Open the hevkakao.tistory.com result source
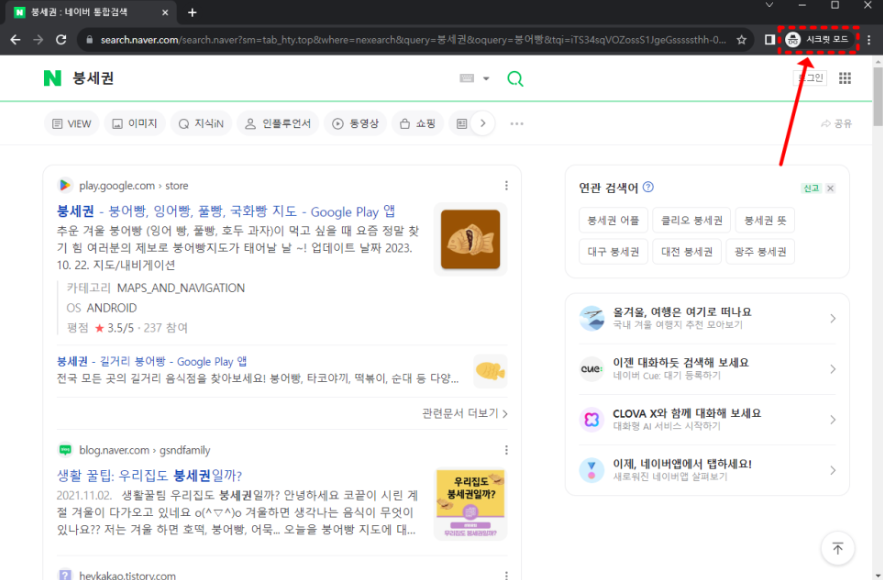The height and width of the screenshot is (580, 883). [127, 575]
